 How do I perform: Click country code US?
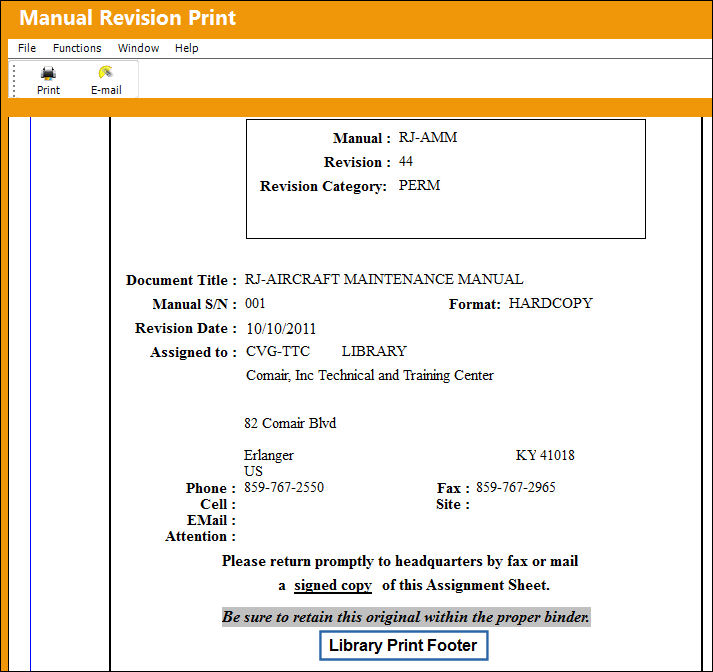pos(253,471)
